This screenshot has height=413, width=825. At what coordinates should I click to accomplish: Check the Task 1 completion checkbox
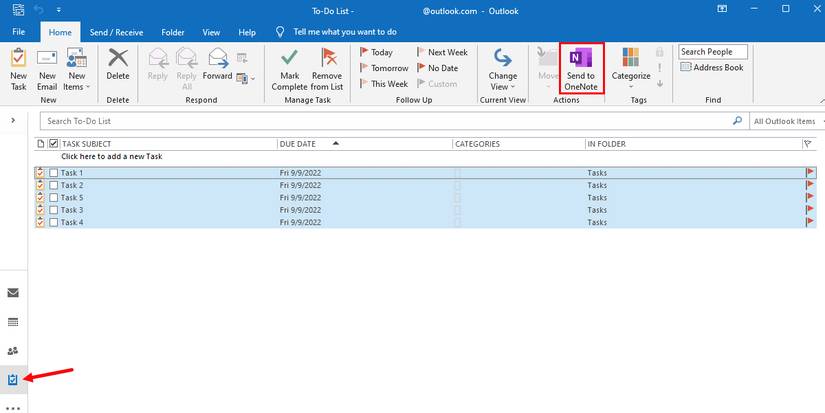coord(54,173)
